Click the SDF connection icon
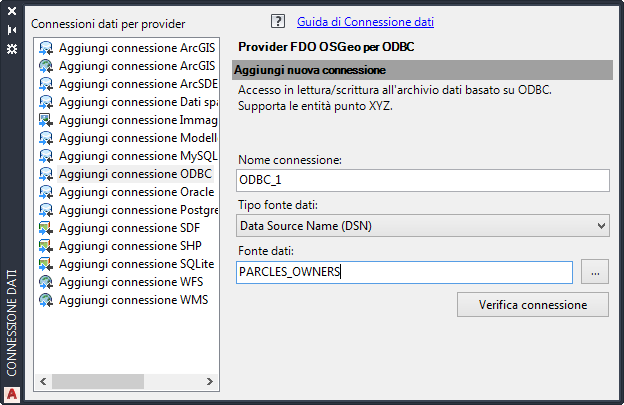Image resolution: width=624 pixels, height=405 pixels. point(45,228)
